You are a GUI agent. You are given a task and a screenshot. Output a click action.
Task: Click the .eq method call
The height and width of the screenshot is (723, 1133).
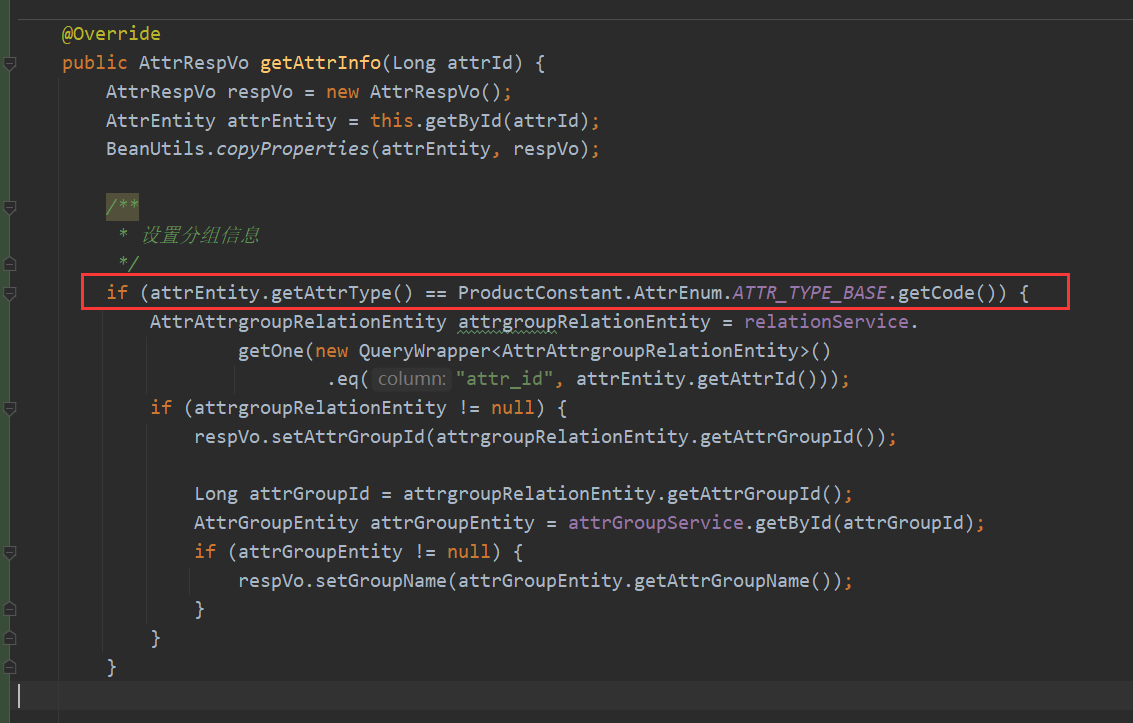343,379
